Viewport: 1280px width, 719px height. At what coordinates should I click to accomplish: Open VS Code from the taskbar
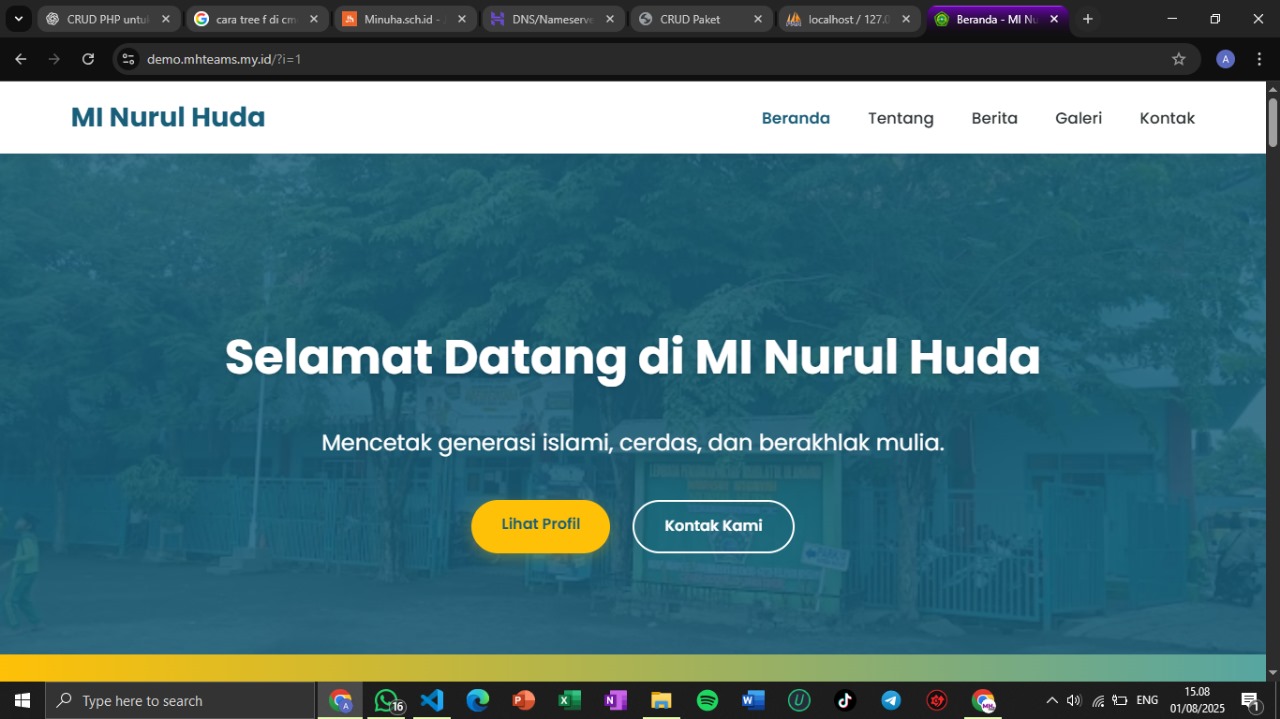click(x=432, y=700)
